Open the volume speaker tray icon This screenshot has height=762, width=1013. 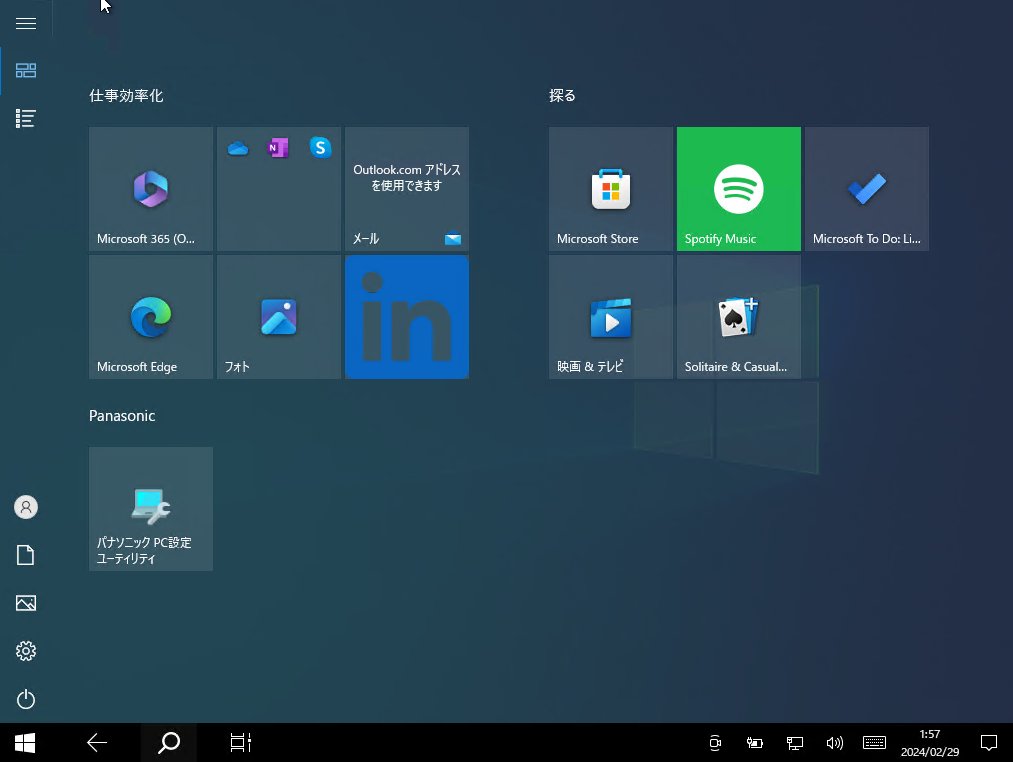pyautogui.click(x=835, y=743)
